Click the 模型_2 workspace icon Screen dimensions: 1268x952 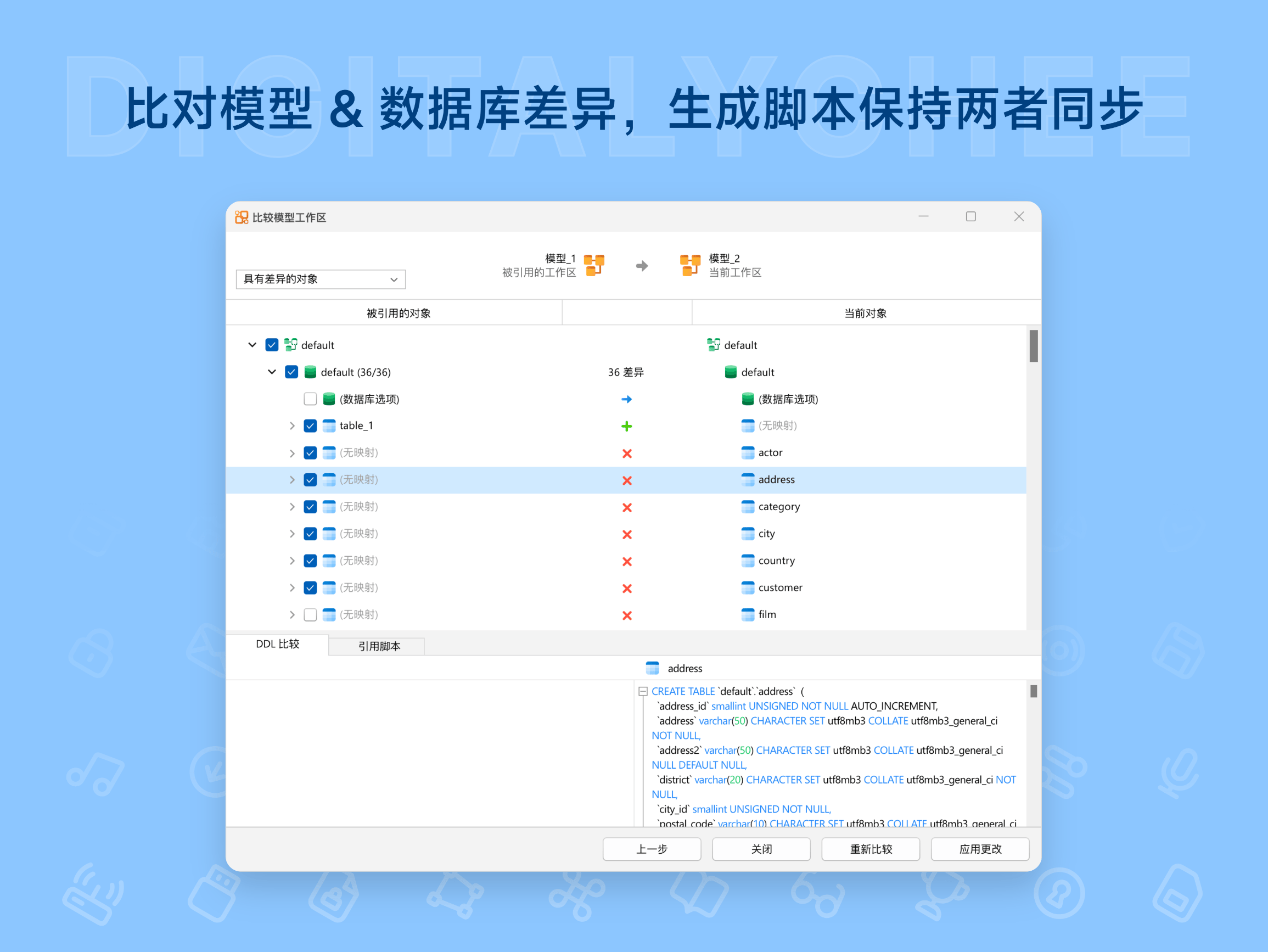pyautogui.click(x=690, y=266)
